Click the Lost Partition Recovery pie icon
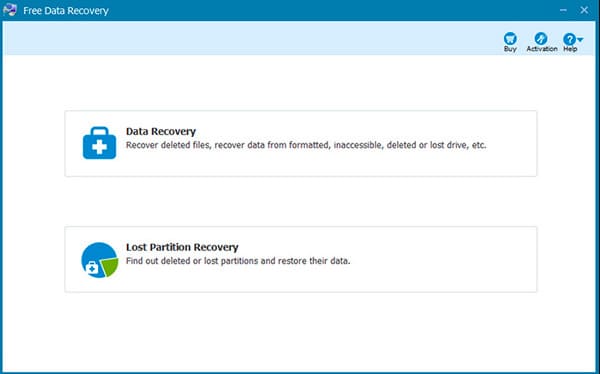Screen dimensions: 600x374 pos(99,260)
